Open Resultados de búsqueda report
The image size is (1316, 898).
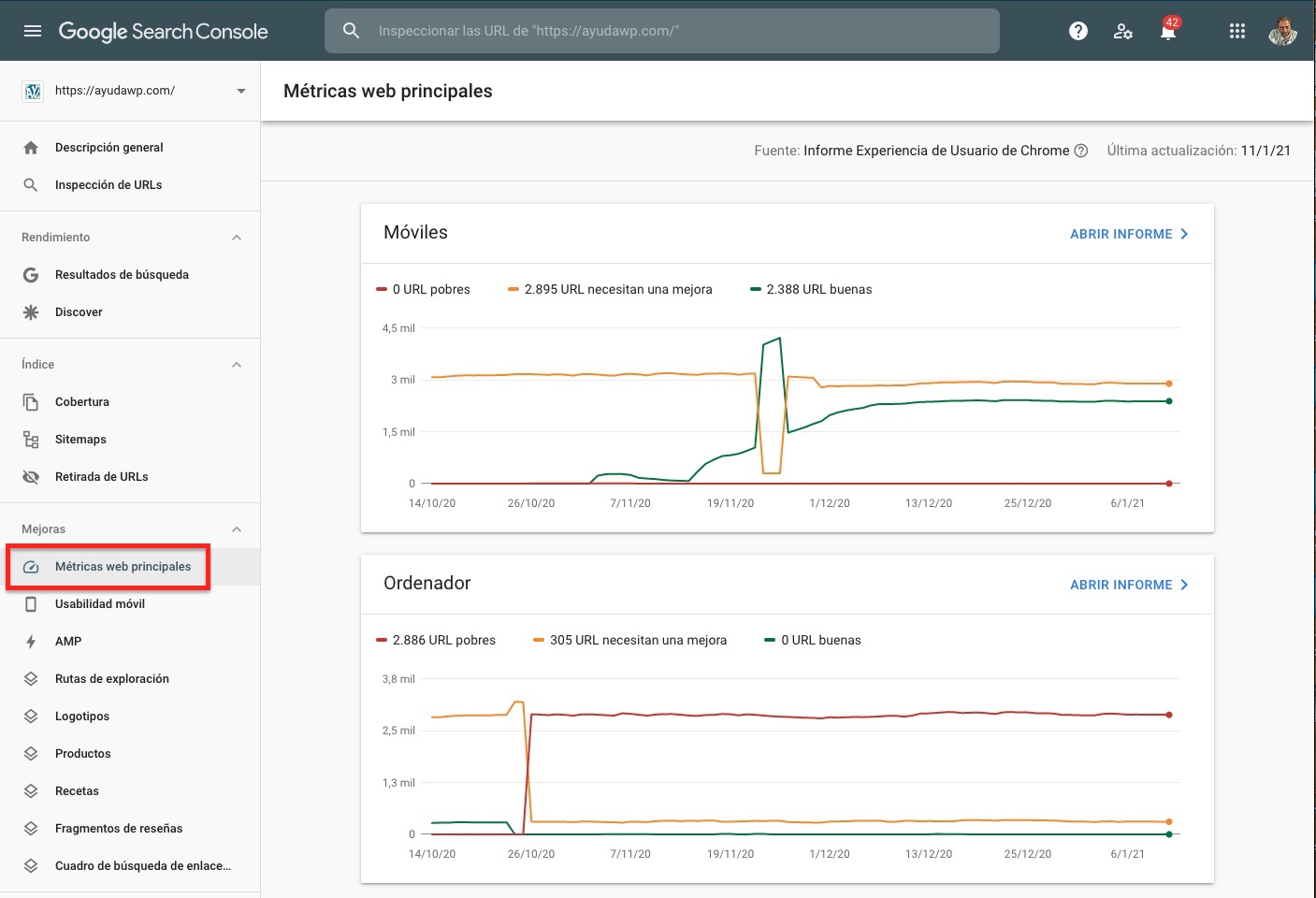(x=122, y=275)
